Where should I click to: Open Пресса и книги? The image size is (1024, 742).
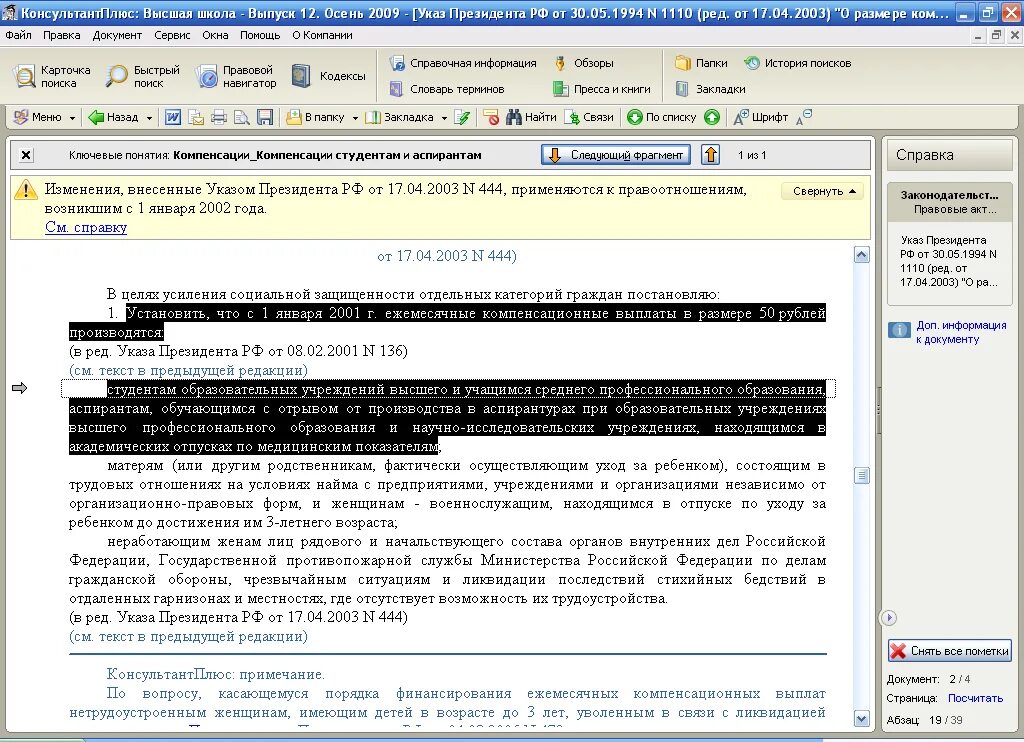[601, 89]
